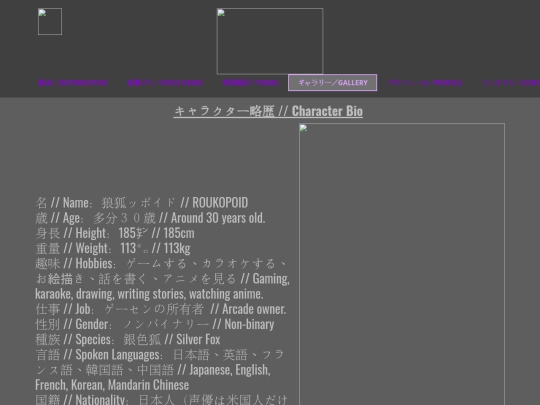Click the 'Nationality' label
540x405 pixels.
pyautogui.click(x=100, y=399)
